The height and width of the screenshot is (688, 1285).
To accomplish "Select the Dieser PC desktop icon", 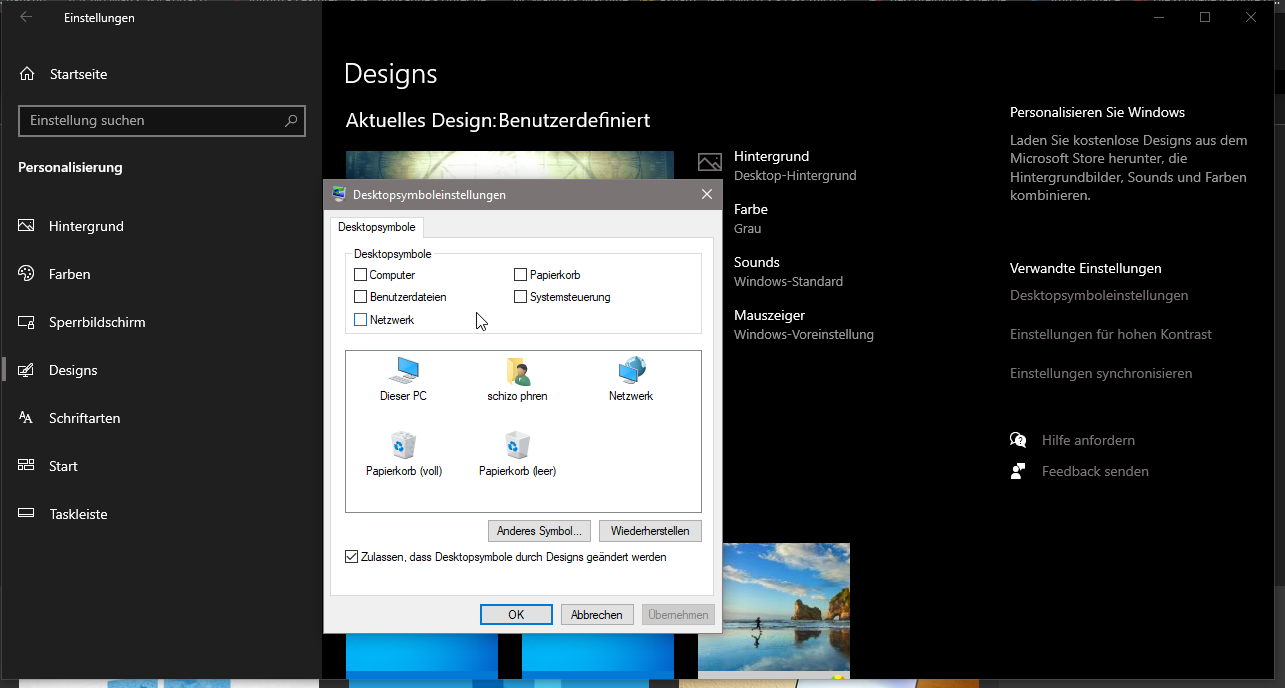I will pyautogui.click(x=403, y=379).
